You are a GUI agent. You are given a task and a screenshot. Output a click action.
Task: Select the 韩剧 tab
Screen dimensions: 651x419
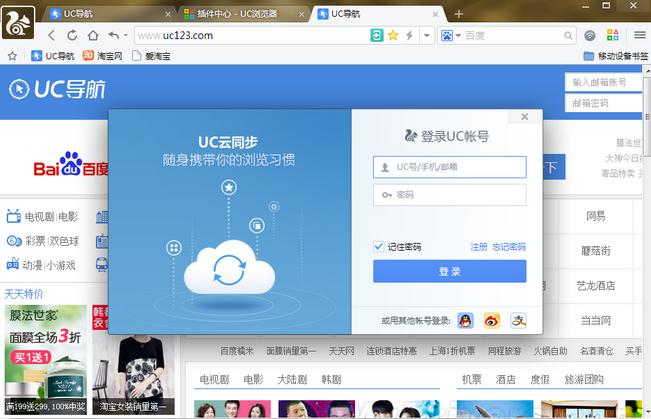[331, 379]
